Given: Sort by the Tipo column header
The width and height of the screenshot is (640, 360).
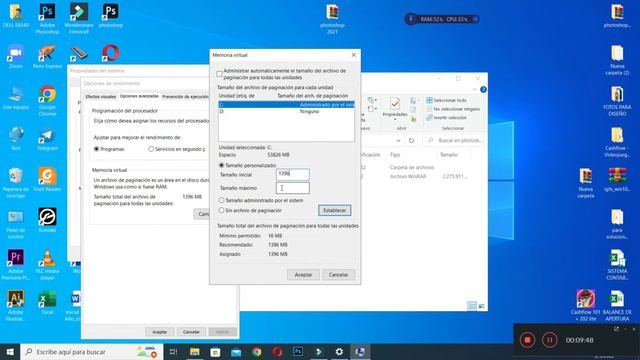Looking at the screenshot, I should pos(395,155).
